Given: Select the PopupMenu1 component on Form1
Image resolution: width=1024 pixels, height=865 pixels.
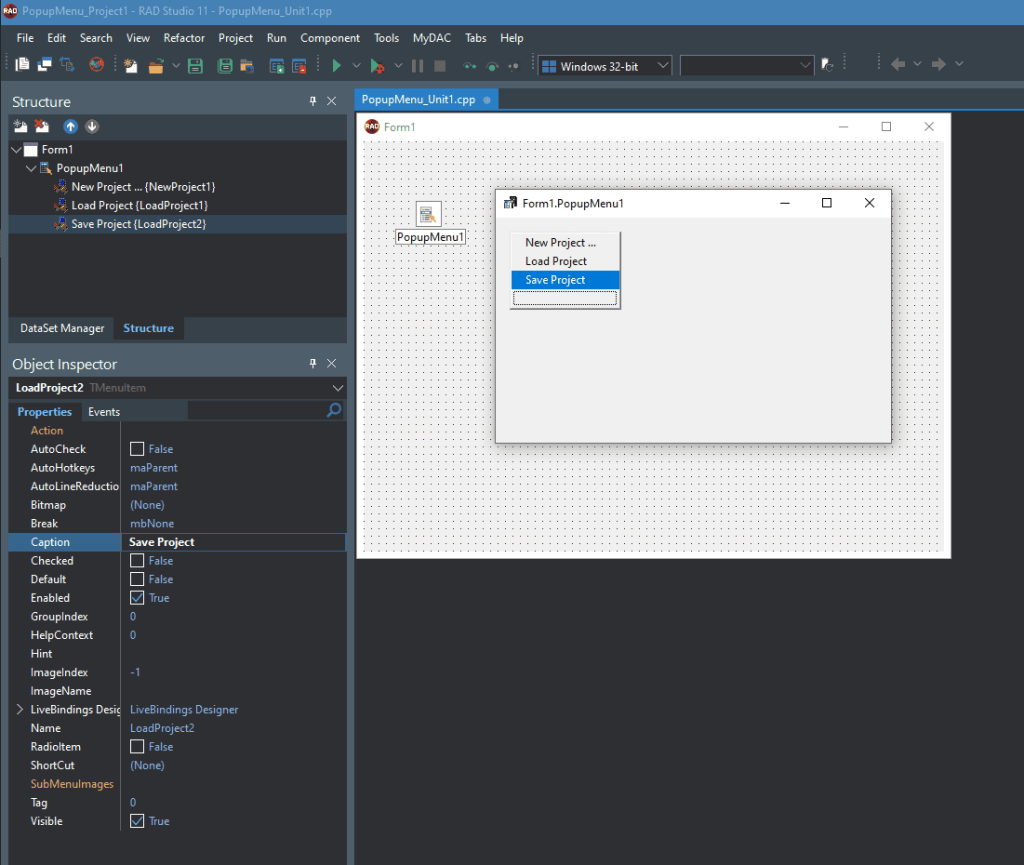Looking at the screenshot, I should coord(428,214).
